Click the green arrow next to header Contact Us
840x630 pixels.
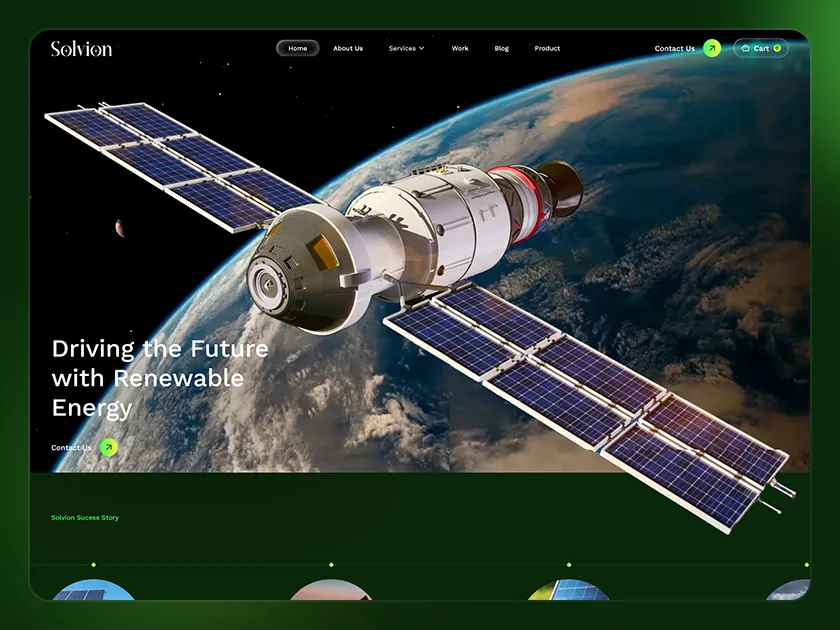[x=712, y=48]
